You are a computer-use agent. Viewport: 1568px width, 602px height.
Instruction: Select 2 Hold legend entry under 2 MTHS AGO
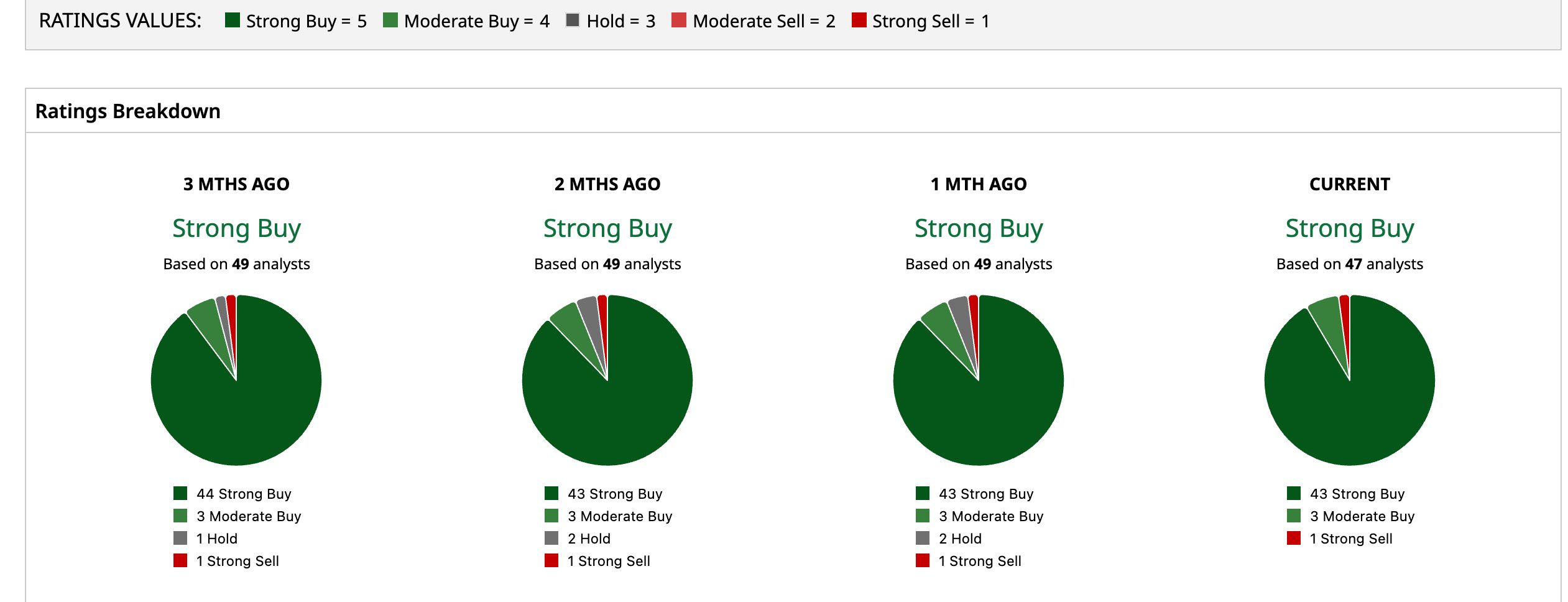(x=578, y=539)
